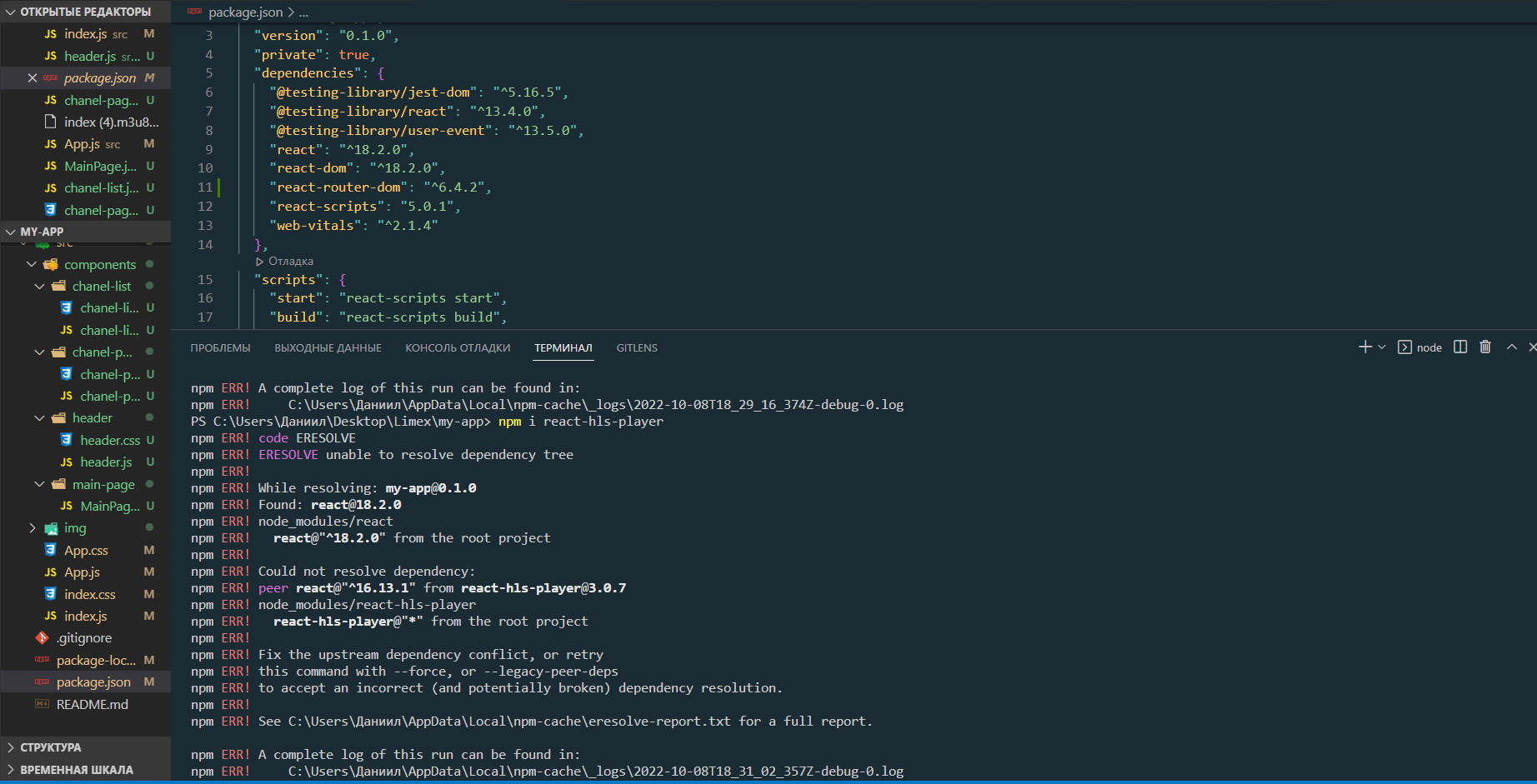The image size is (1537, 784).
Task: Maximize the panel with the up chevron
Action: coord(1512,347)
